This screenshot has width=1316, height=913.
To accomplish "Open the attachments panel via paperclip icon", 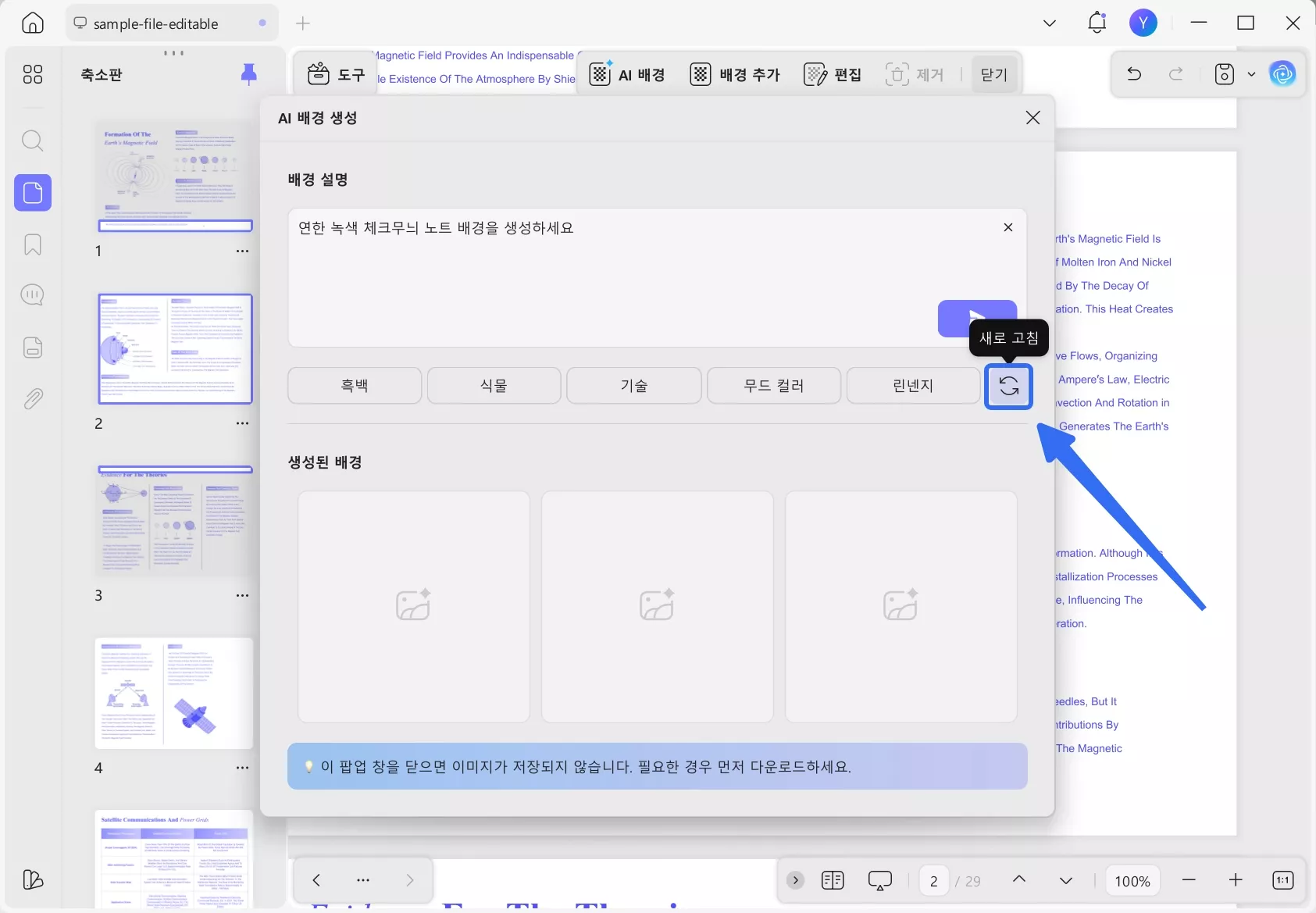I will [x=32, y=398].
